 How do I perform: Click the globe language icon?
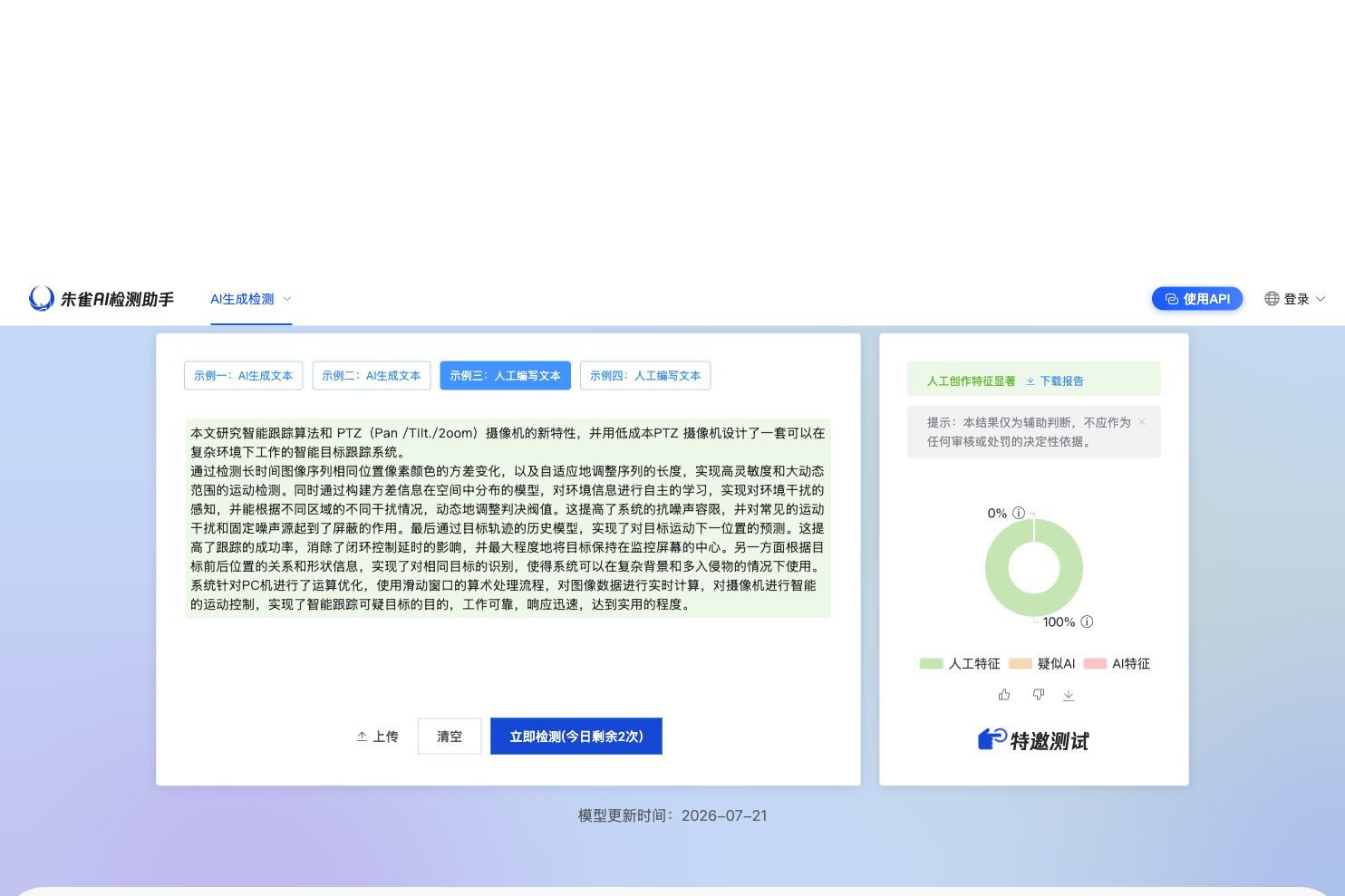[x=1272, y=298]
